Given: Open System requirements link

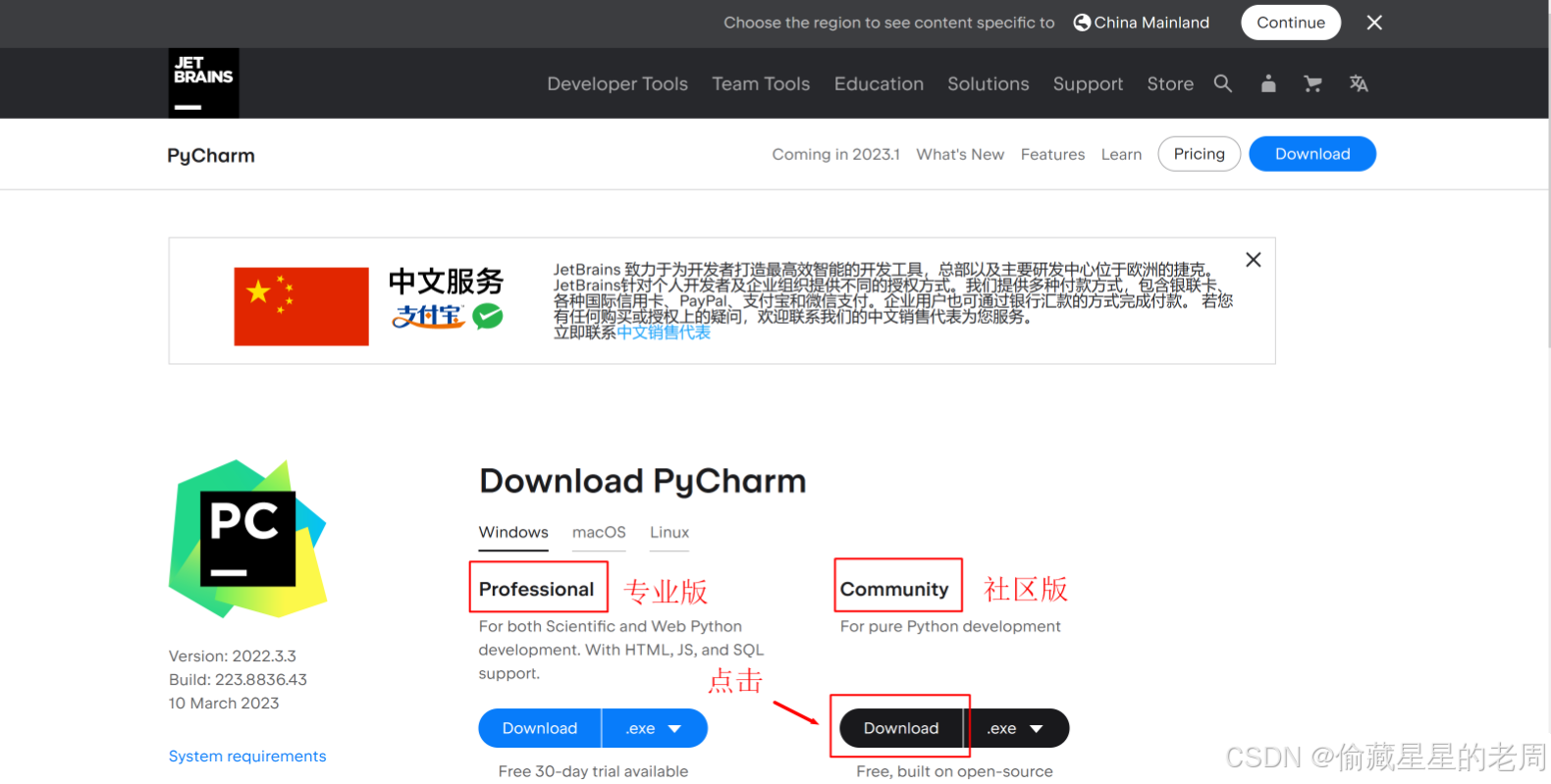Looking at the screenshot, I should [x=247, y=757].
